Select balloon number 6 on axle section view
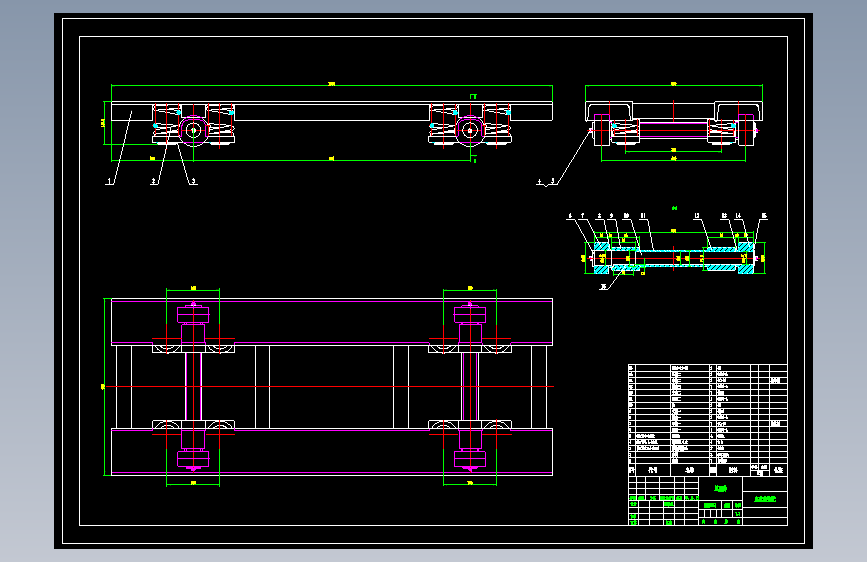Image resolution: width=867 pixels, height=562 pixels. 570,216
